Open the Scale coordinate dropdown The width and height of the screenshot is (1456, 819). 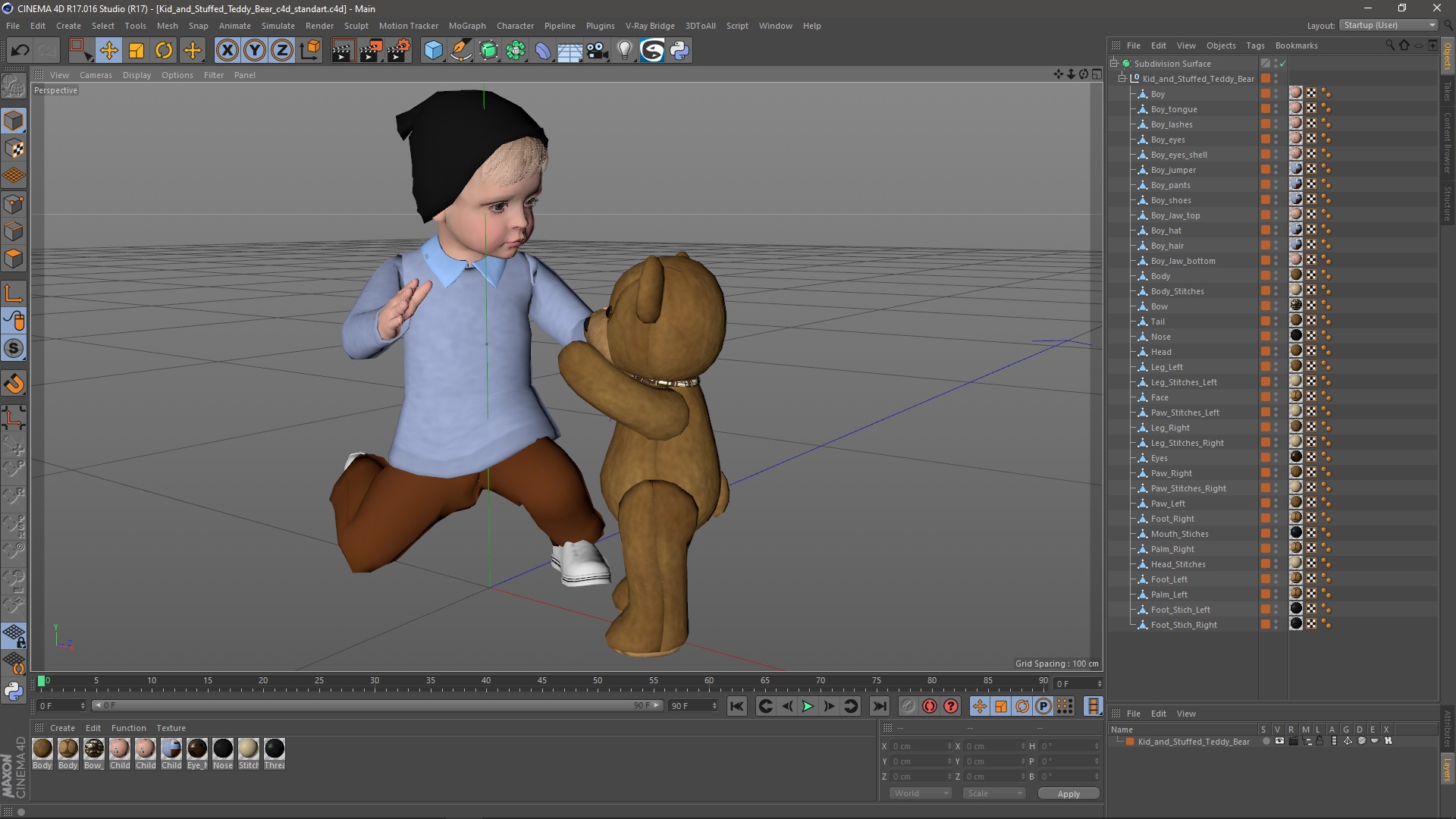pyautogui.click(x=994, y=793)
